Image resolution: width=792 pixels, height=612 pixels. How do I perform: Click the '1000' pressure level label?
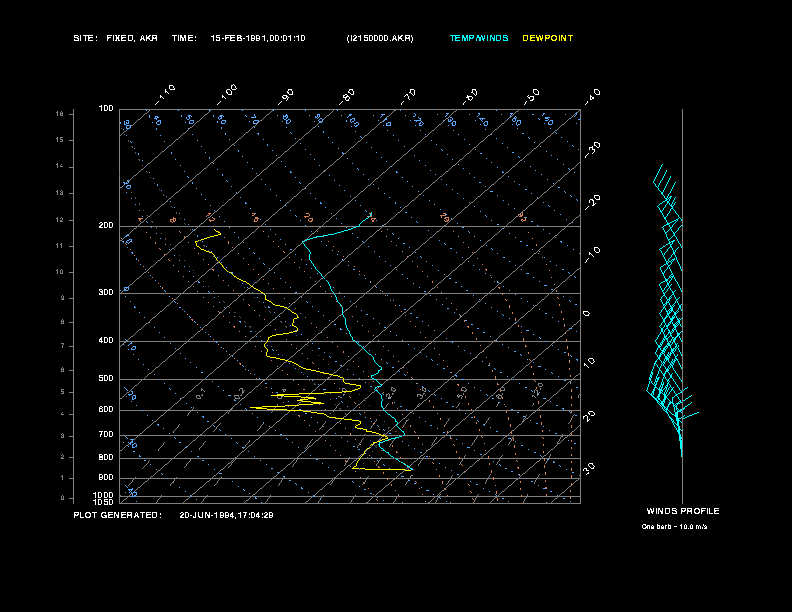pyautogui.click(x=104, y=495)
